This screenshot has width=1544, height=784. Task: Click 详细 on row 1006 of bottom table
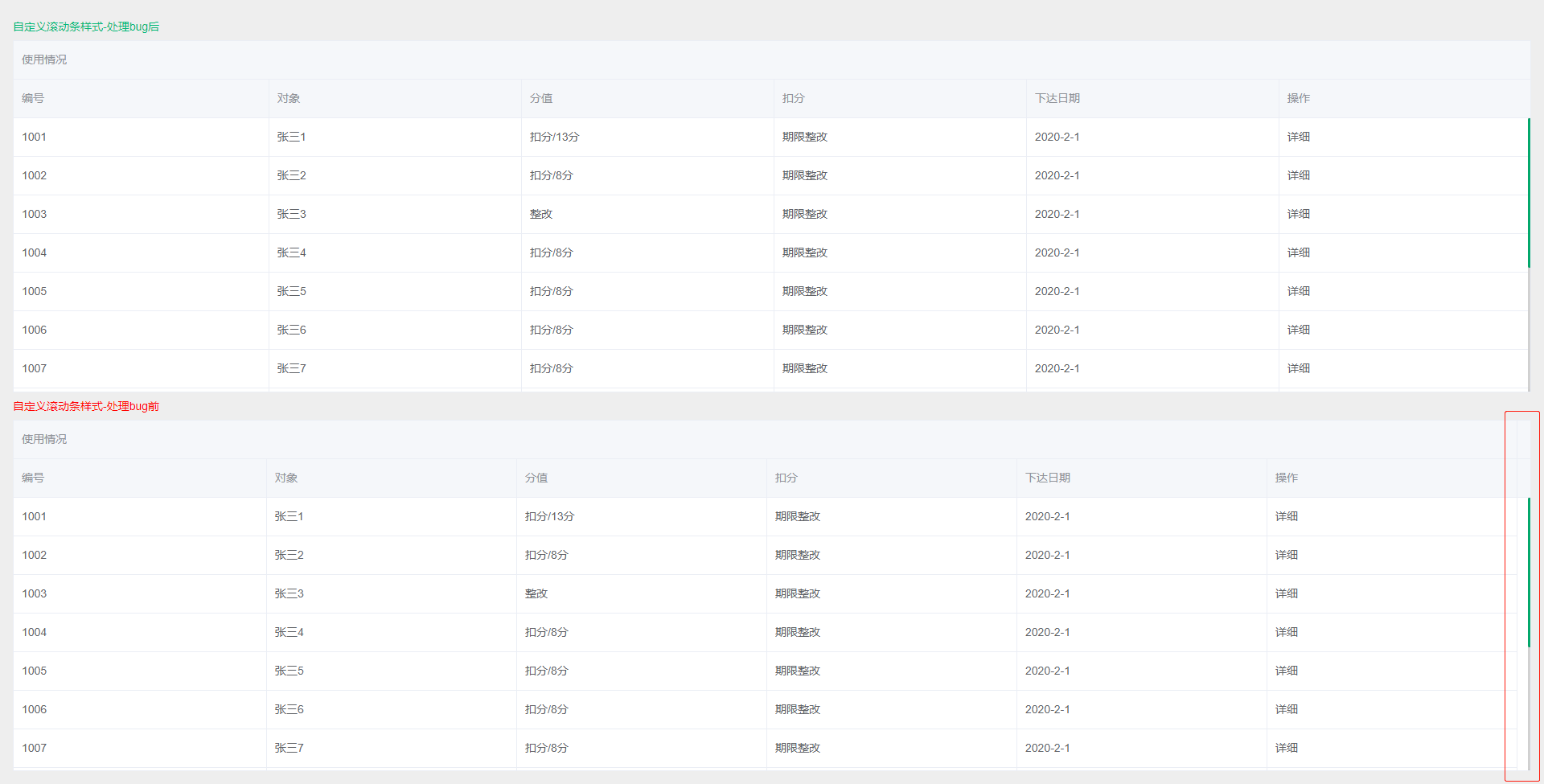(x=1287, y=709)
